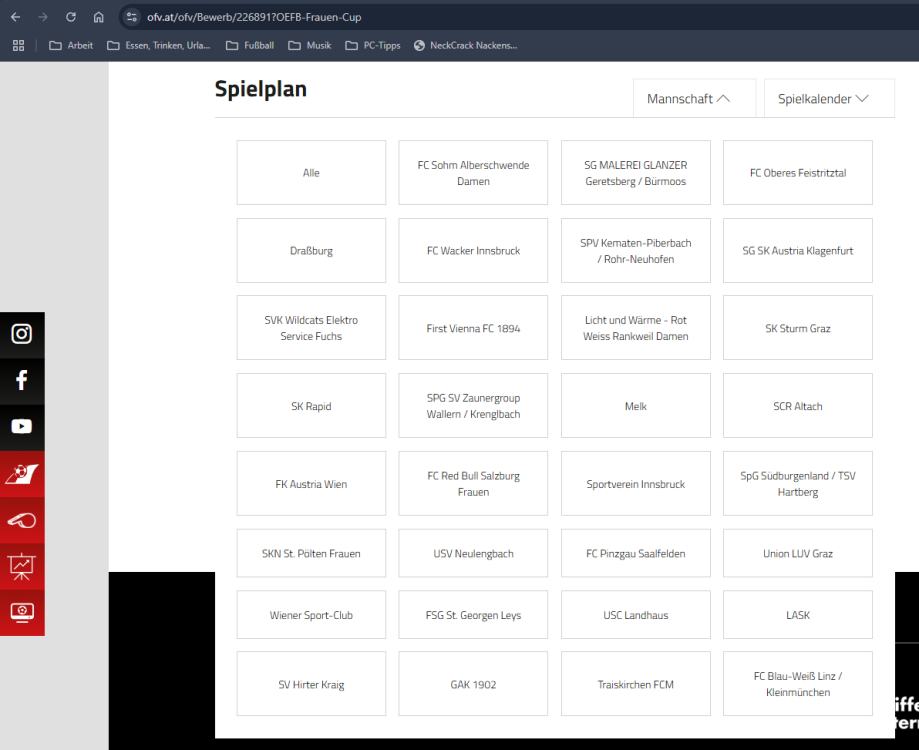The image size is (919, 750).
Task: Go to the browser home page icon
Action: (x=98, y=17)
